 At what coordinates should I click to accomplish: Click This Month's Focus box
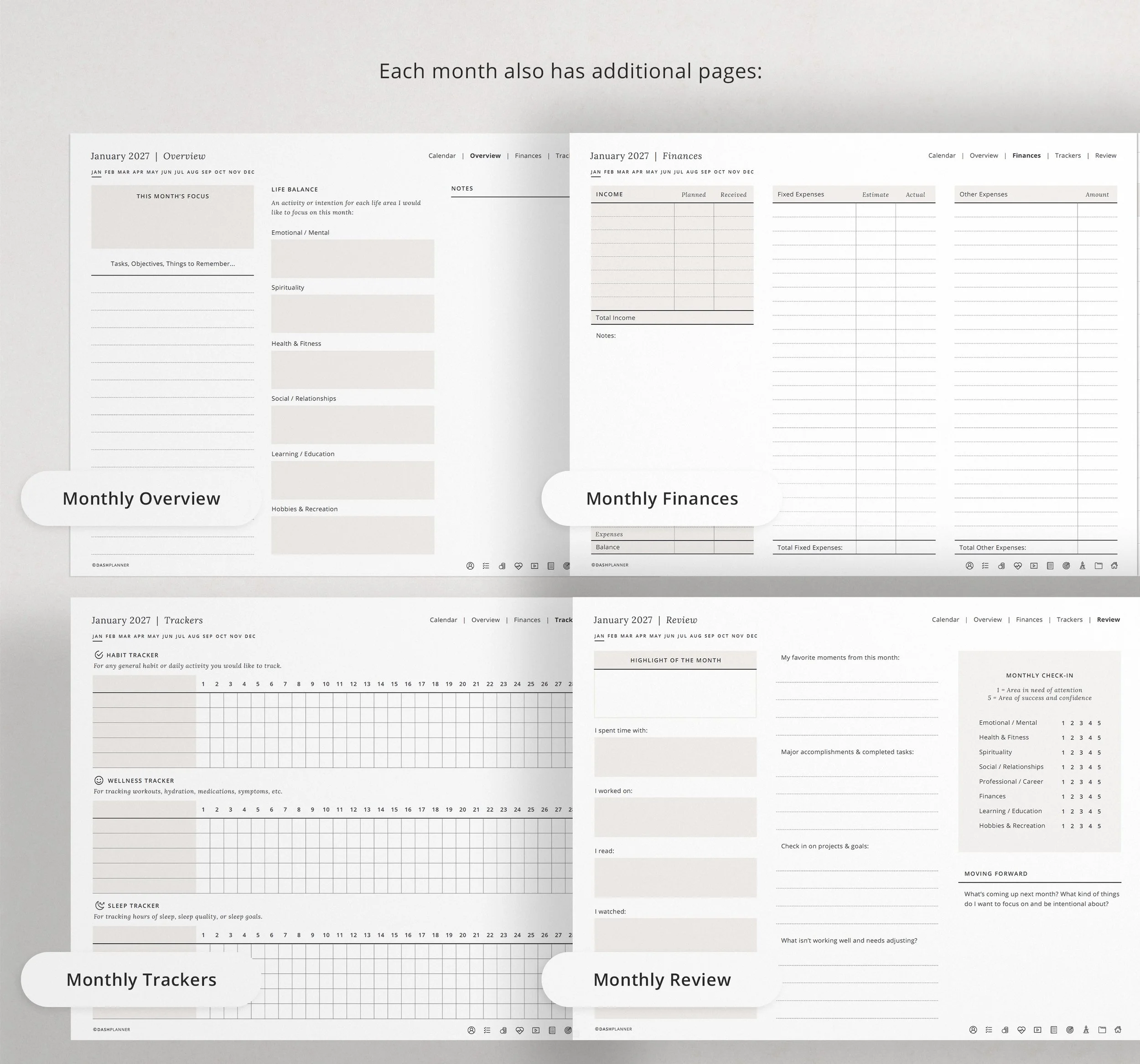click(x=173, y=216)
